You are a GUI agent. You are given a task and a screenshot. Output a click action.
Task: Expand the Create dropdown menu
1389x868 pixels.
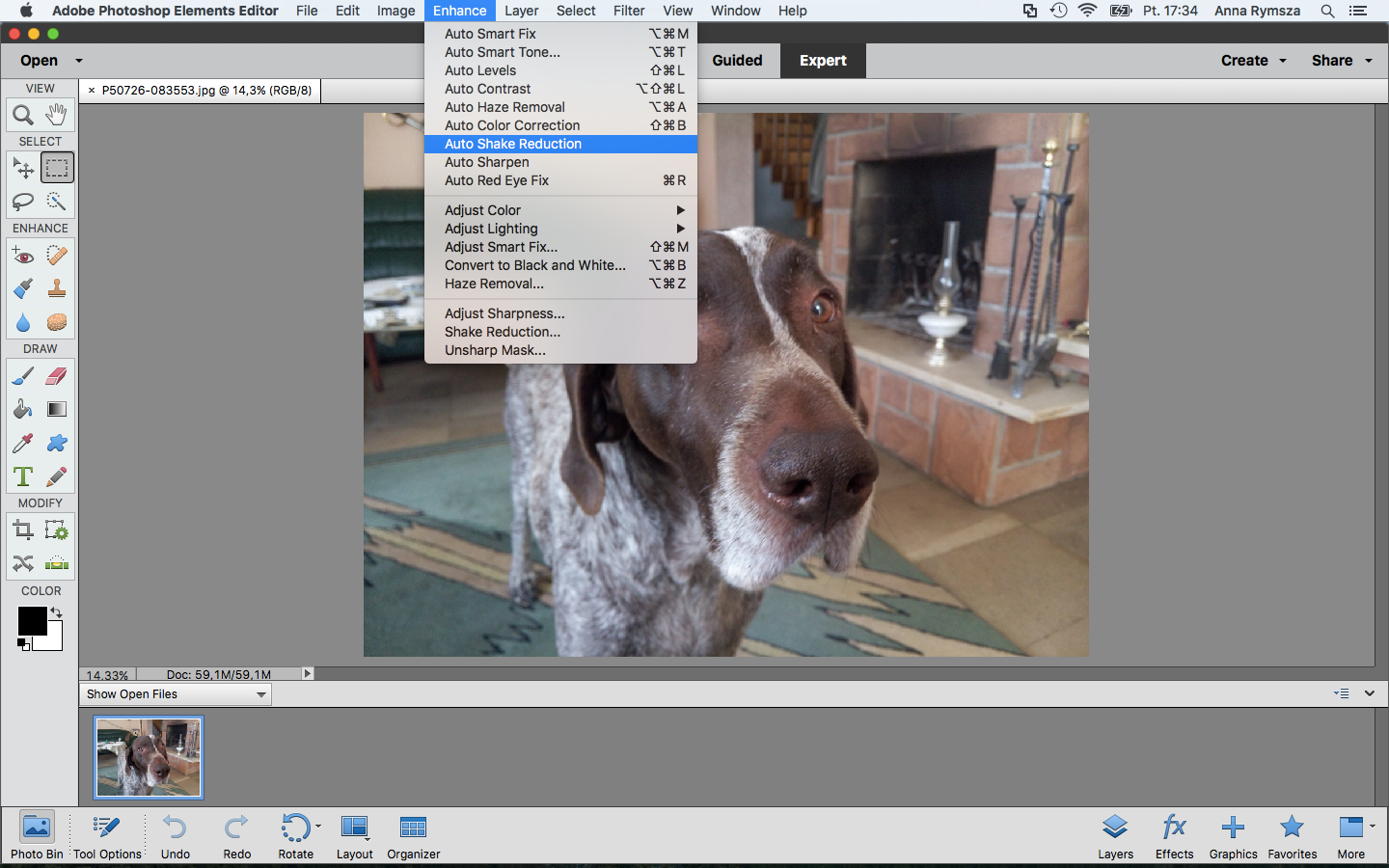1253,61
